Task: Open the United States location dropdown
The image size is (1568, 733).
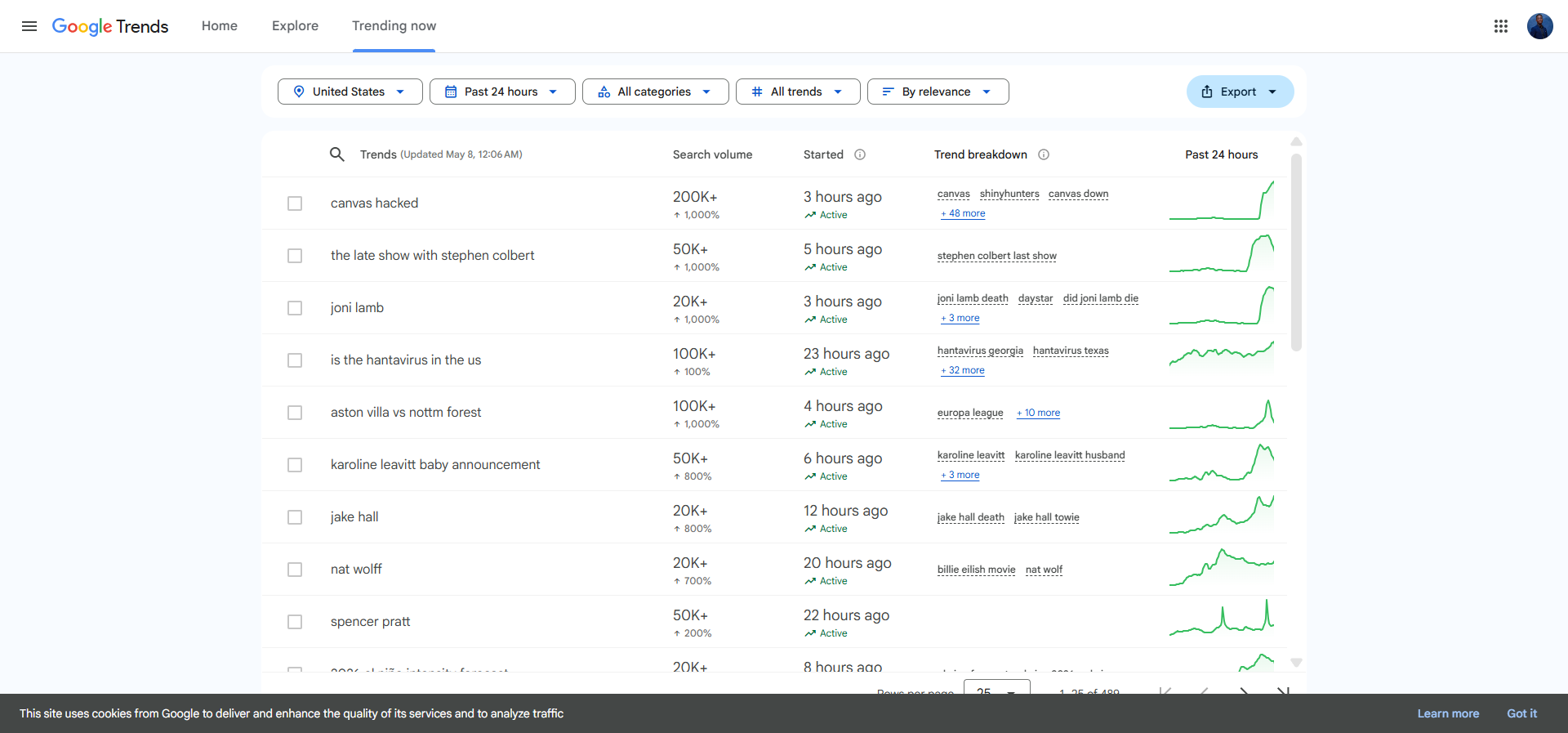Action: point(350,92)
